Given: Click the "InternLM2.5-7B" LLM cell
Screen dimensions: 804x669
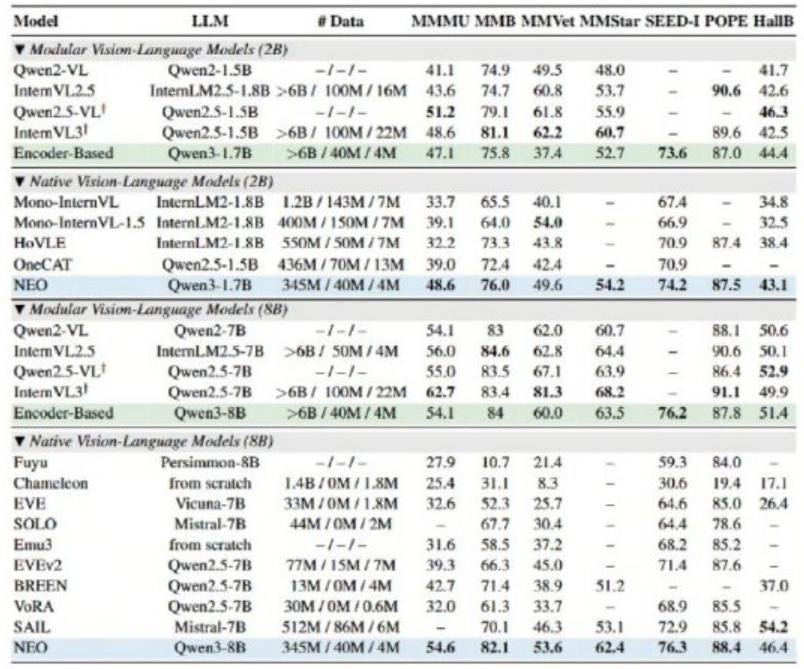Looking at the screenshot, I should (x=210, y=351).
